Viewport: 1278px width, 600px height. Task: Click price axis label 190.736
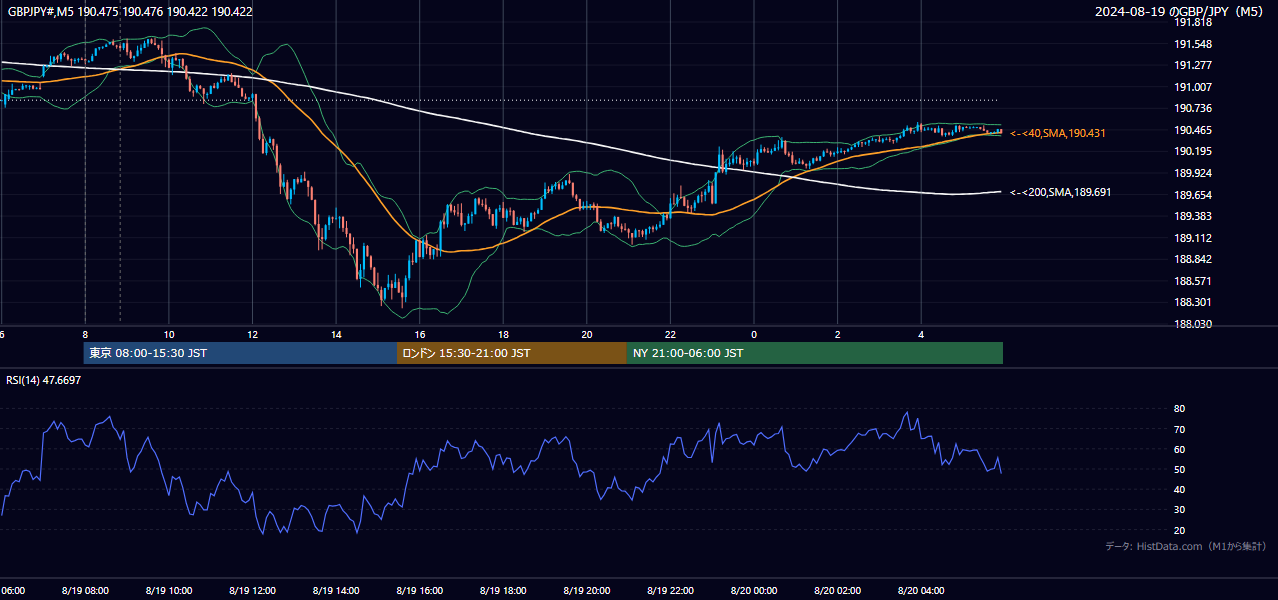[x=1193, y=108]
